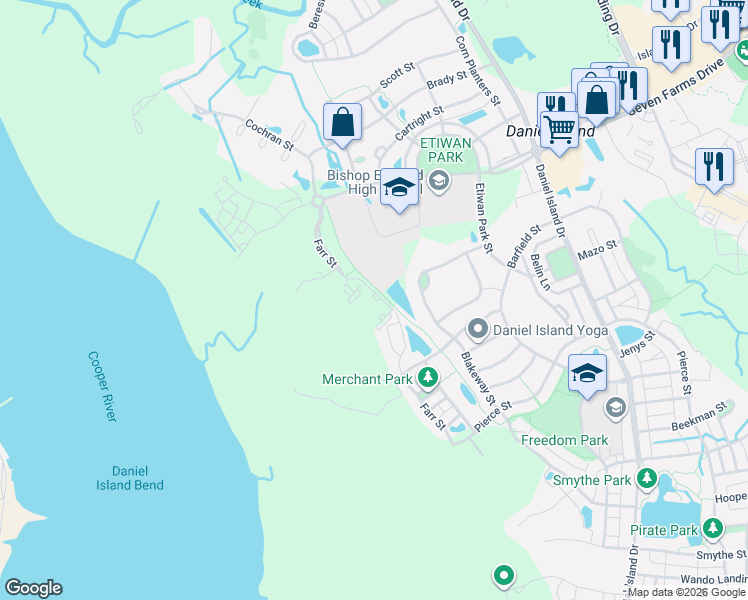The image size is (748, 600).
Task: Select the Daniel Island Bend label
Action: coord(130,478)
